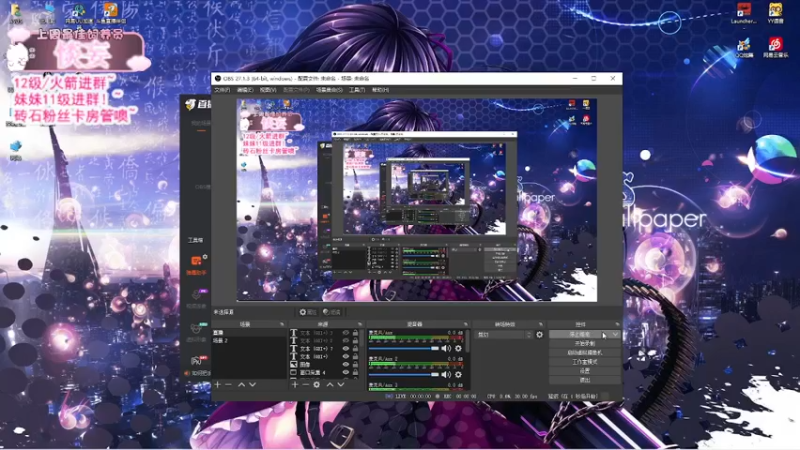Viewport: 800px width, 450px height.
Task: Click the 停止推流 button
Action: tap(580, 335)
